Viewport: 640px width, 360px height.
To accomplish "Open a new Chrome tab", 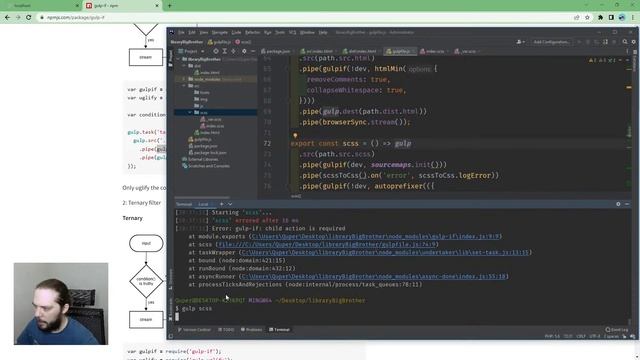I will pyautogui.click(x=169, y=6).
